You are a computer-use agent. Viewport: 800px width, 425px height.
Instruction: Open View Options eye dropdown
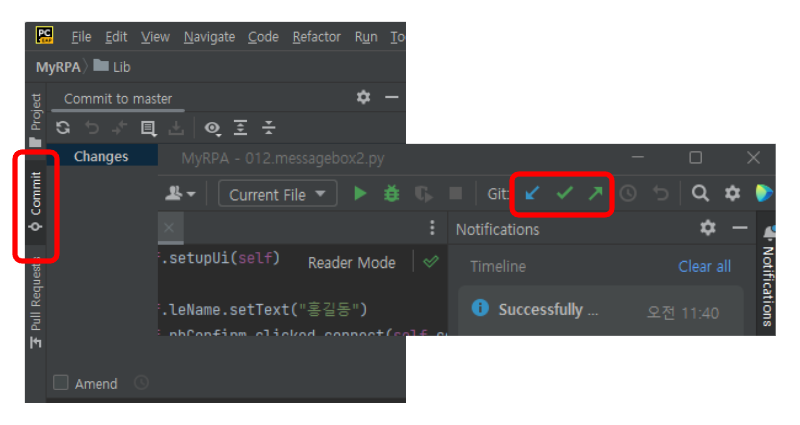[x=212, y=128]
